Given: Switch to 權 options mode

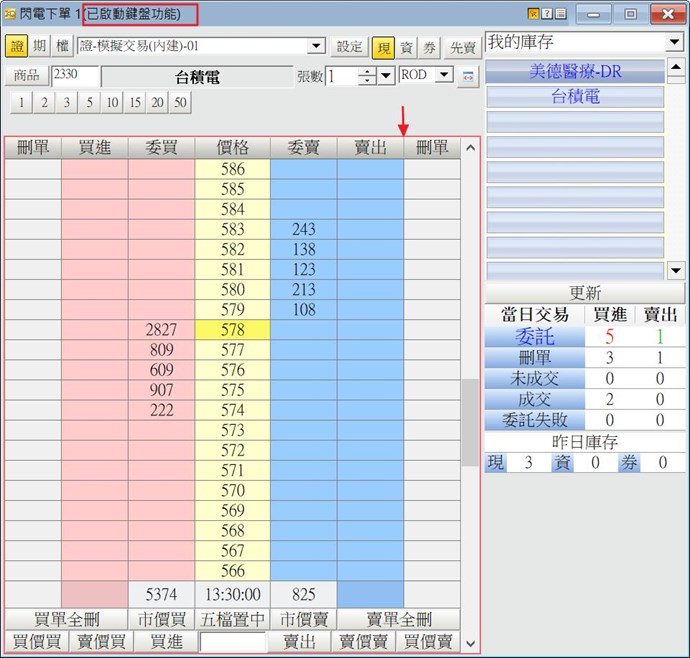Looking at the screenshot, I should click(62, 47).
